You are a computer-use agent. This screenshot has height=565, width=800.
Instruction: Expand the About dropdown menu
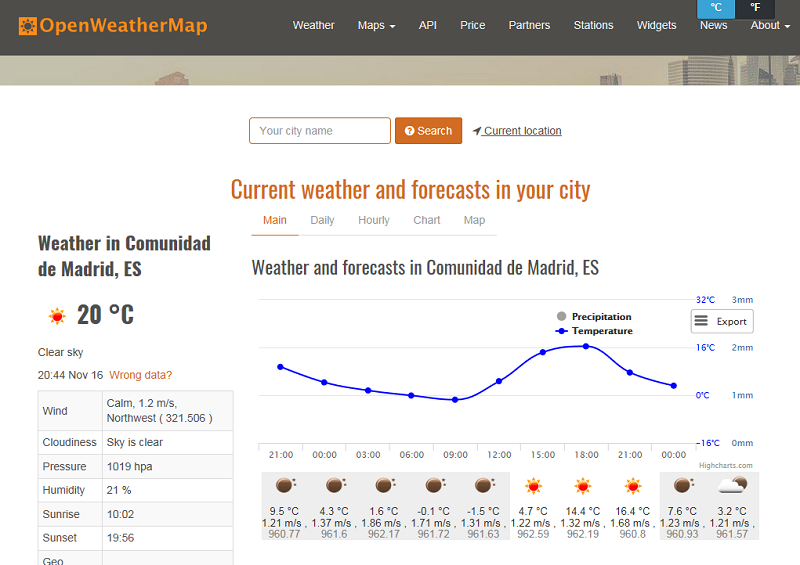click(x=770, y=26)
